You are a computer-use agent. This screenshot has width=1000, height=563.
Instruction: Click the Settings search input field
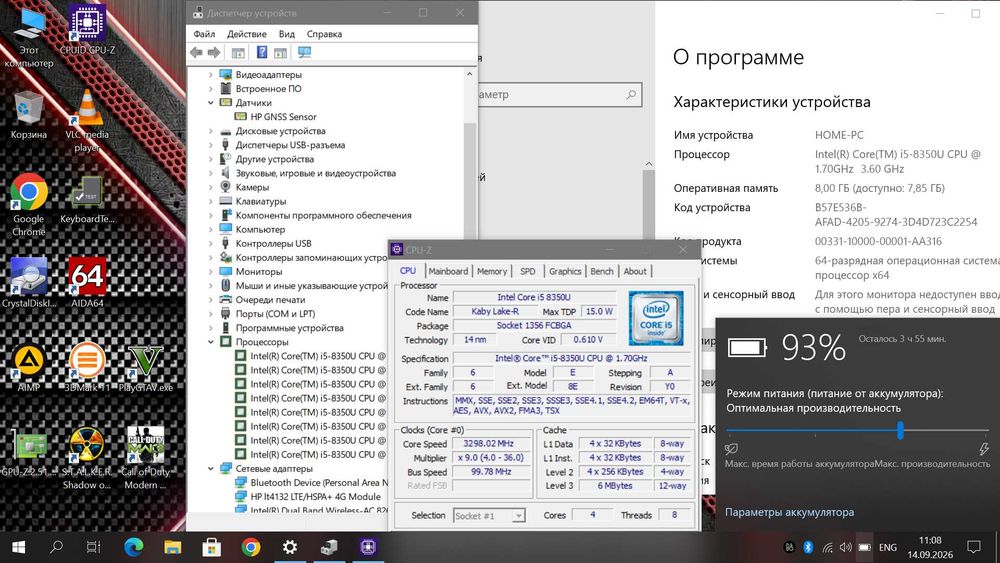559,94
